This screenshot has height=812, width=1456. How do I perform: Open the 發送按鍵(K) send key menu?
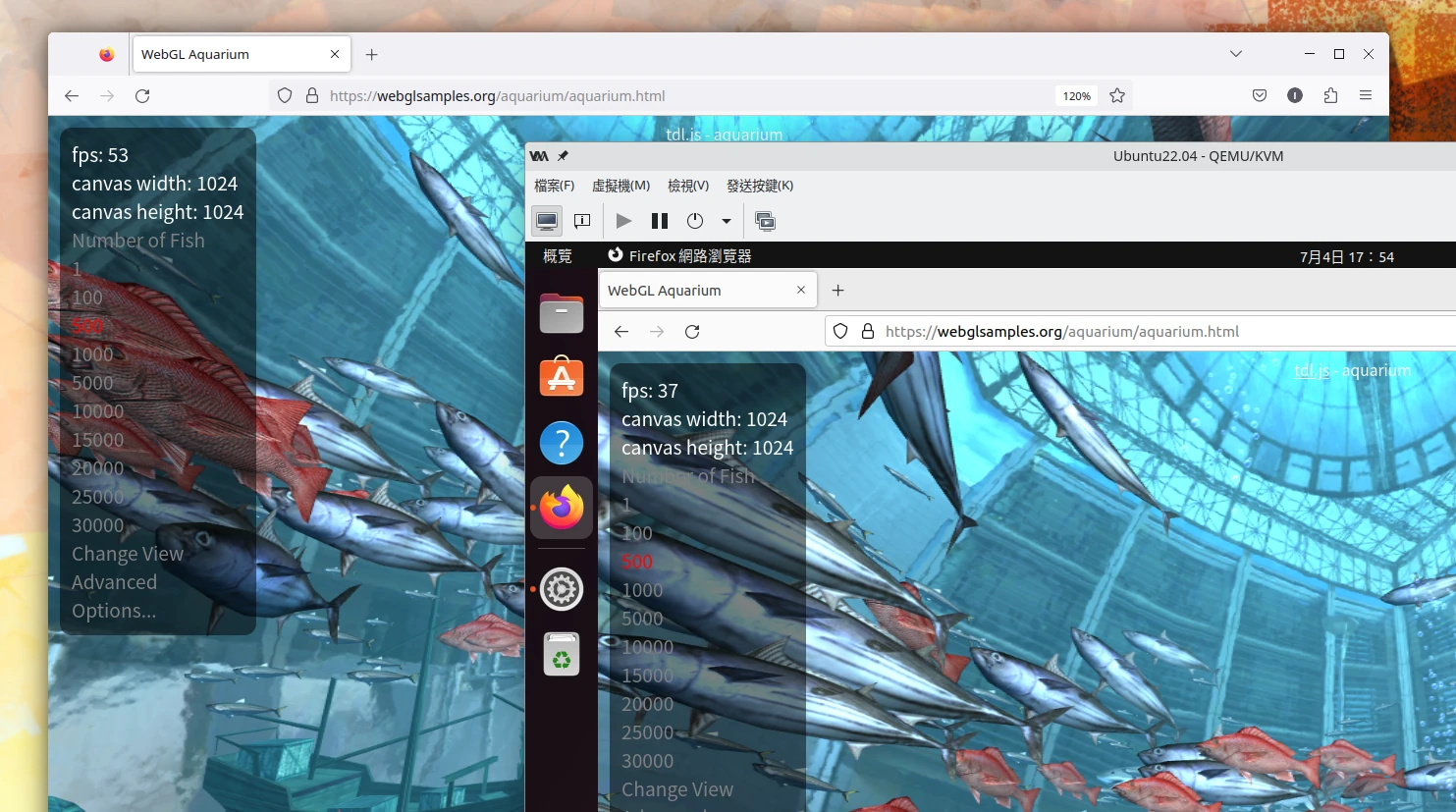759,186
